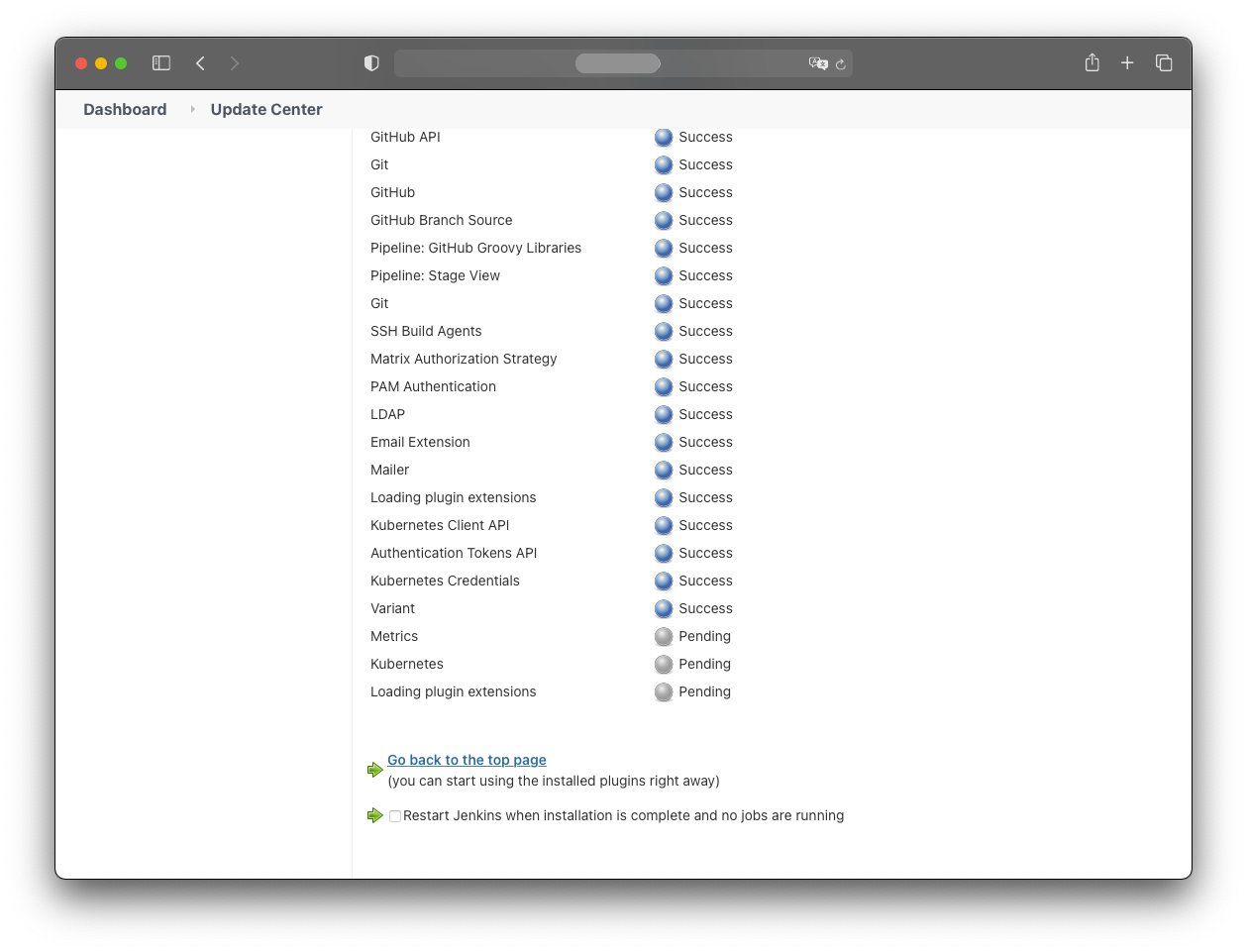Click the 'Go back to the top page' link
This screenshot has height=952, width=1247.
[x=467, y=760]
